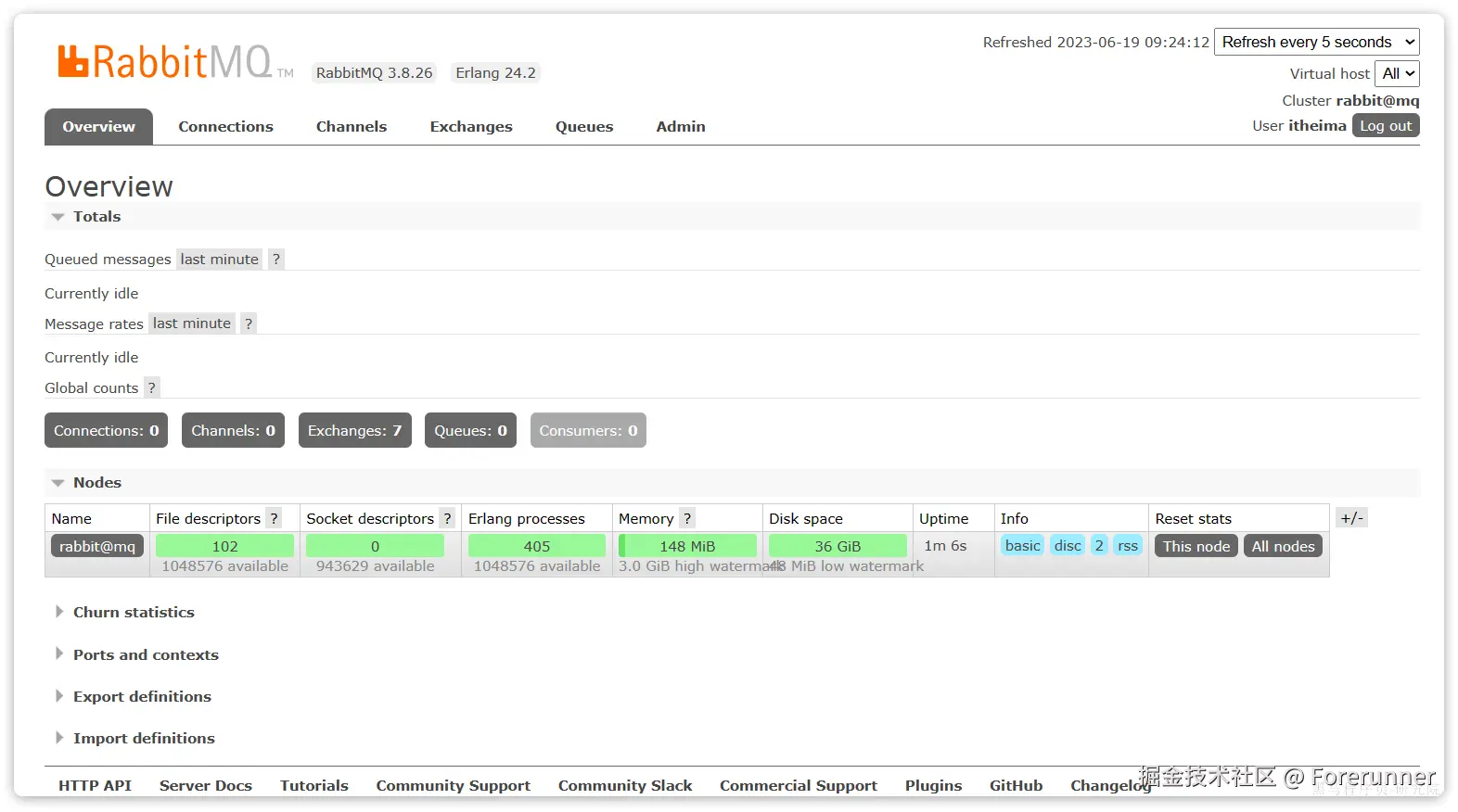Expand Import definitions section

point(135,739)
